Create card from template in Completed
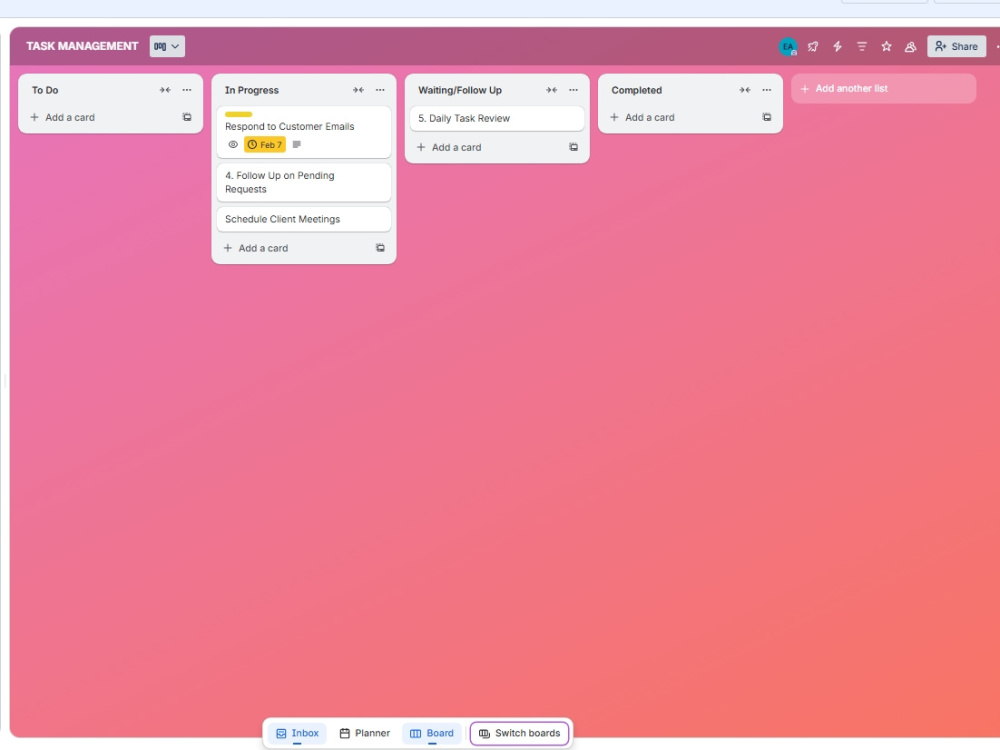The height and width of the screenshot is (750, 1000). (767, 117)
